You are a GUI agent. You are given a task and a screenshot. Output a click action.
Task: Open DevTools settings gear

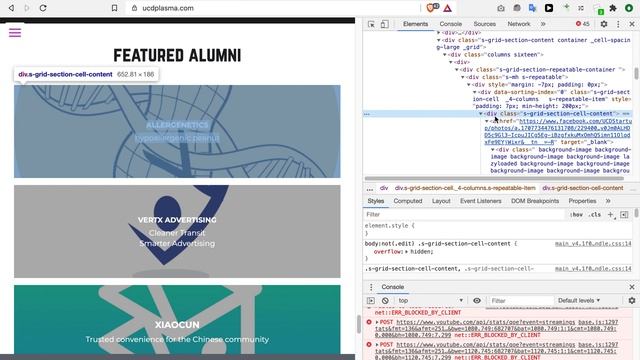(604, 24)
